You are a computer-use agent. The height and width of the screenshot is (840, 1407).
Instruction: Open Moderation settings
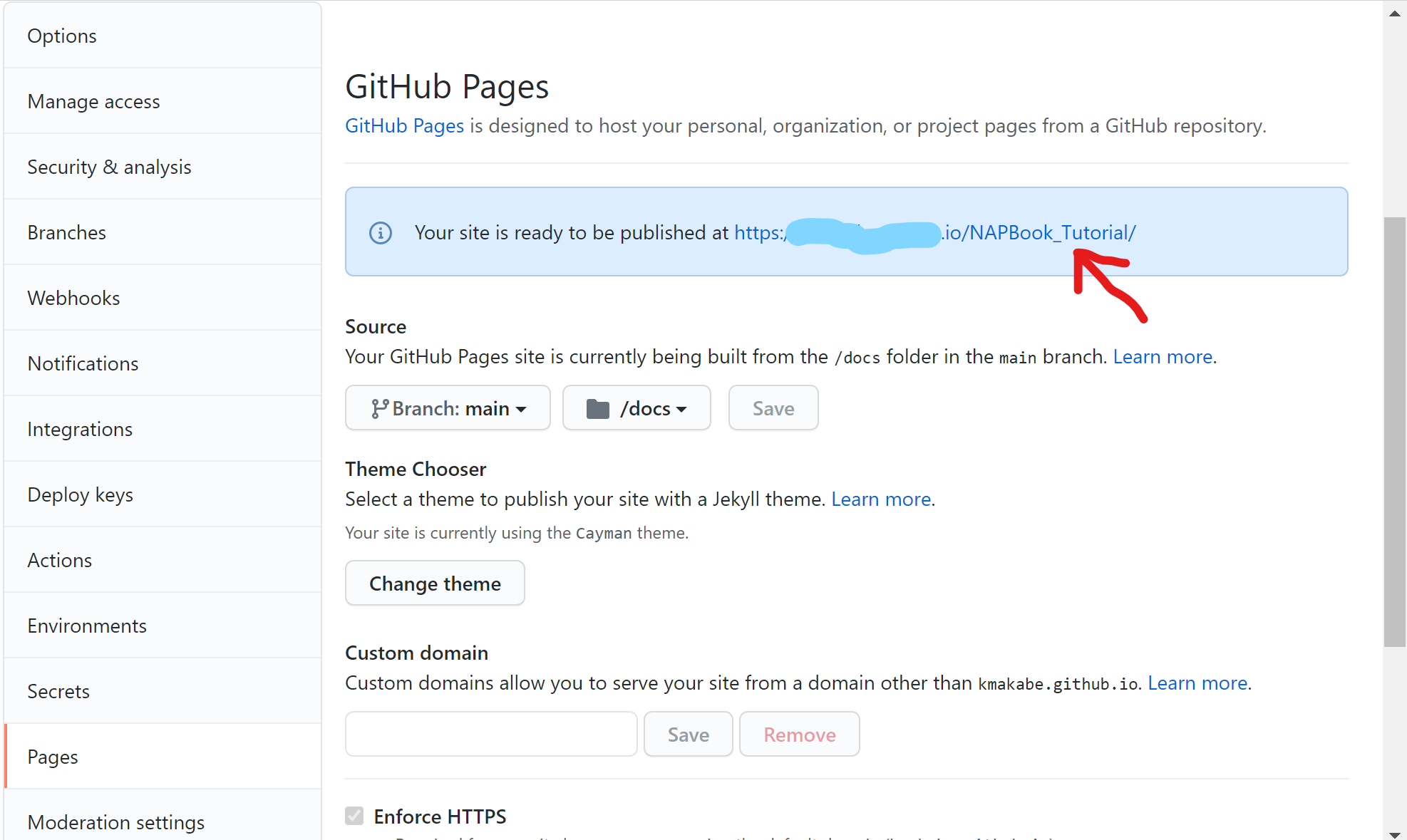(116, 822)
